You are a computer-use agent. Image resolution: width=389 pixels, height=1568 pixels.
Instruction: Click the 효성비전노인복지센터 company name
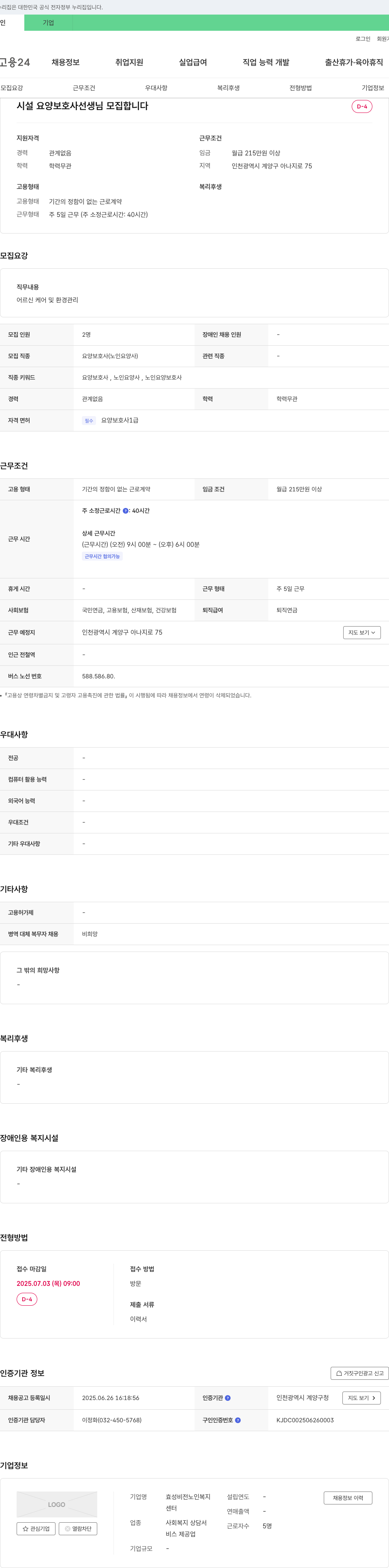[188, 1502]
